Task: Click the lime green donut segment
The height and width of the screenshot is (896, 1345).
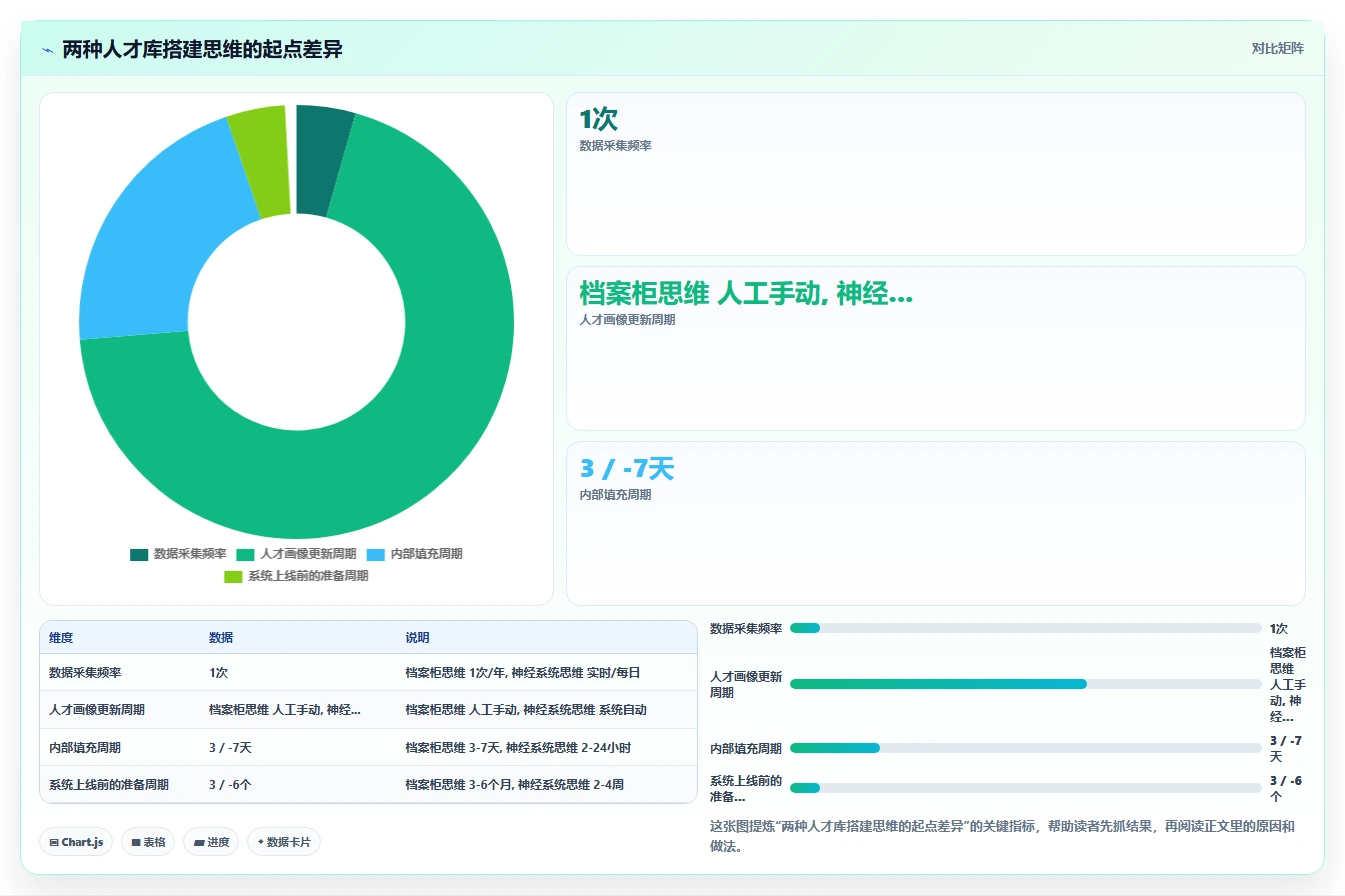Action: click(x=262, y=160)
